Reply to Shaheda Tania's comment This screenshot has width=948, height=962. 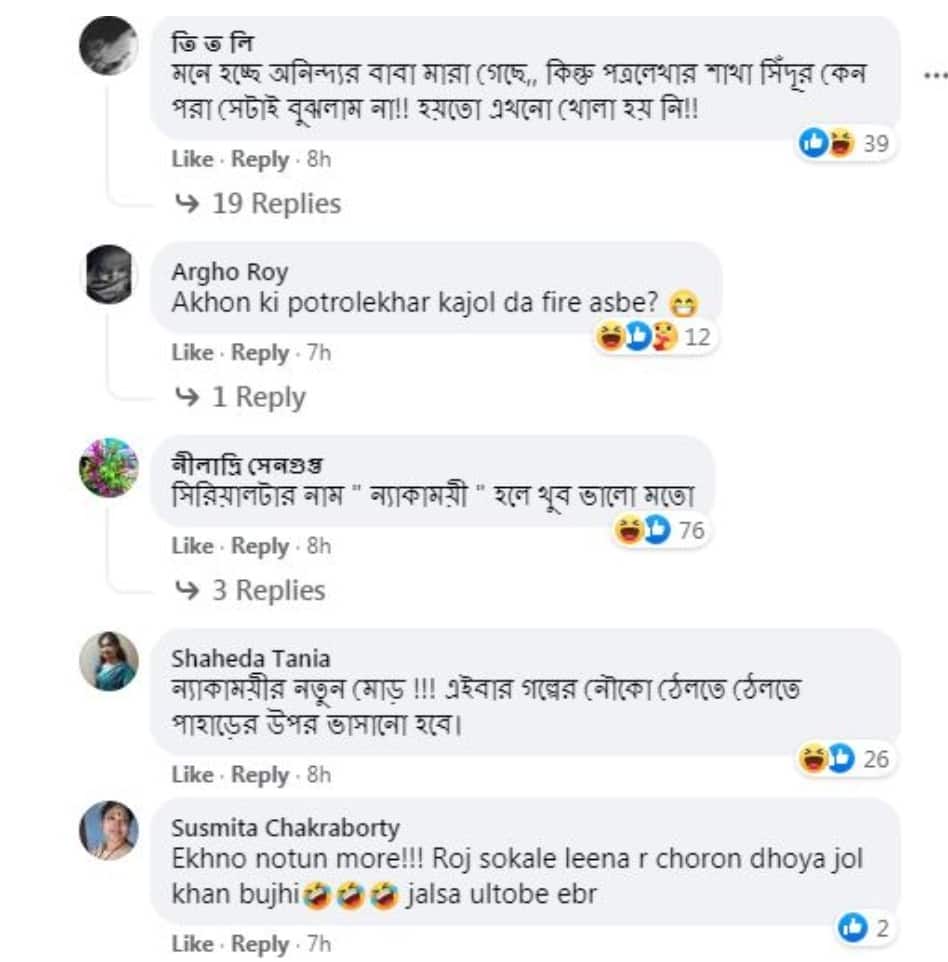[x=259, y=775]
